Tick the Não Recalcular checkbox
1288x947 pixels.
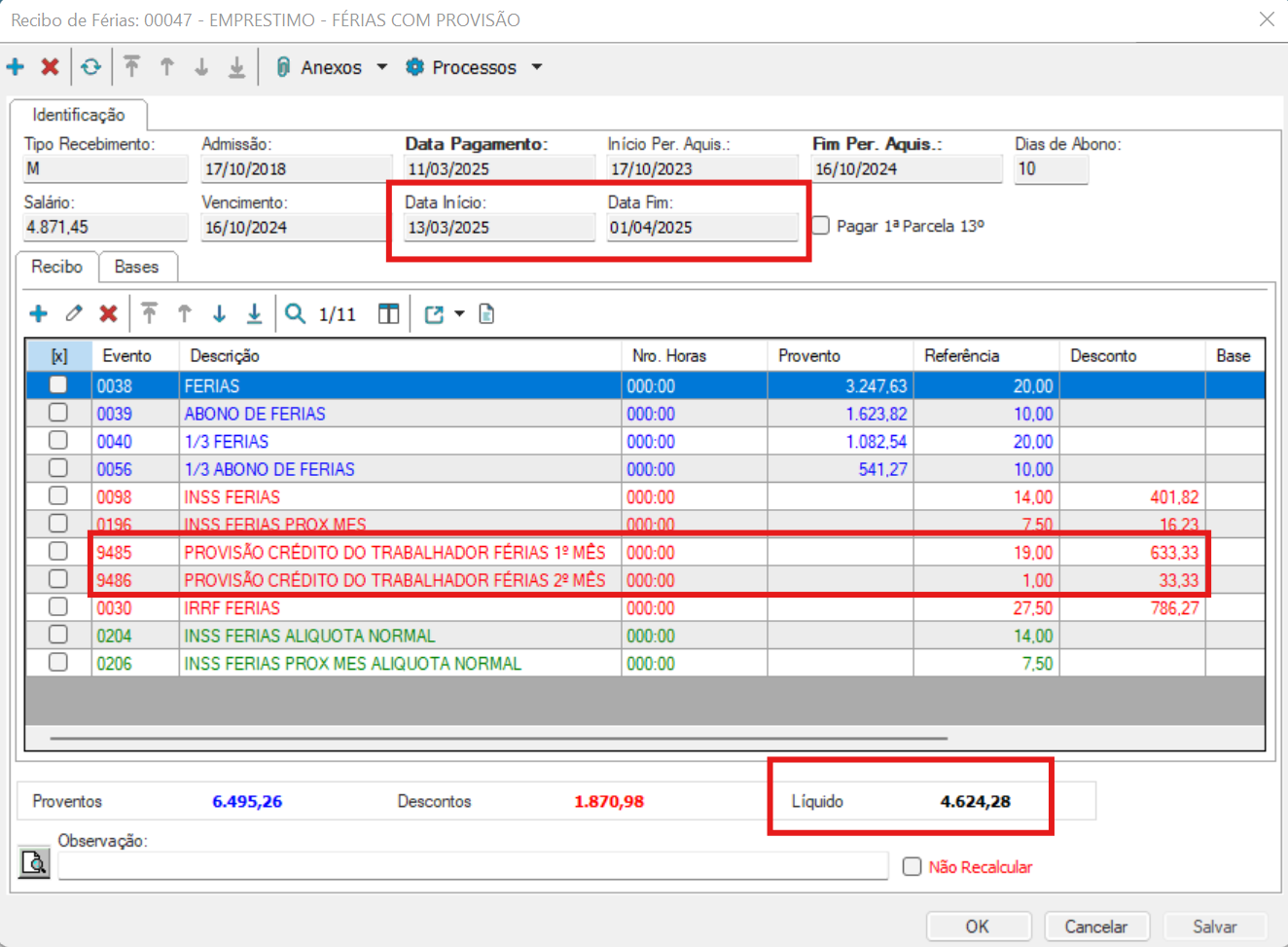(912, 866)
